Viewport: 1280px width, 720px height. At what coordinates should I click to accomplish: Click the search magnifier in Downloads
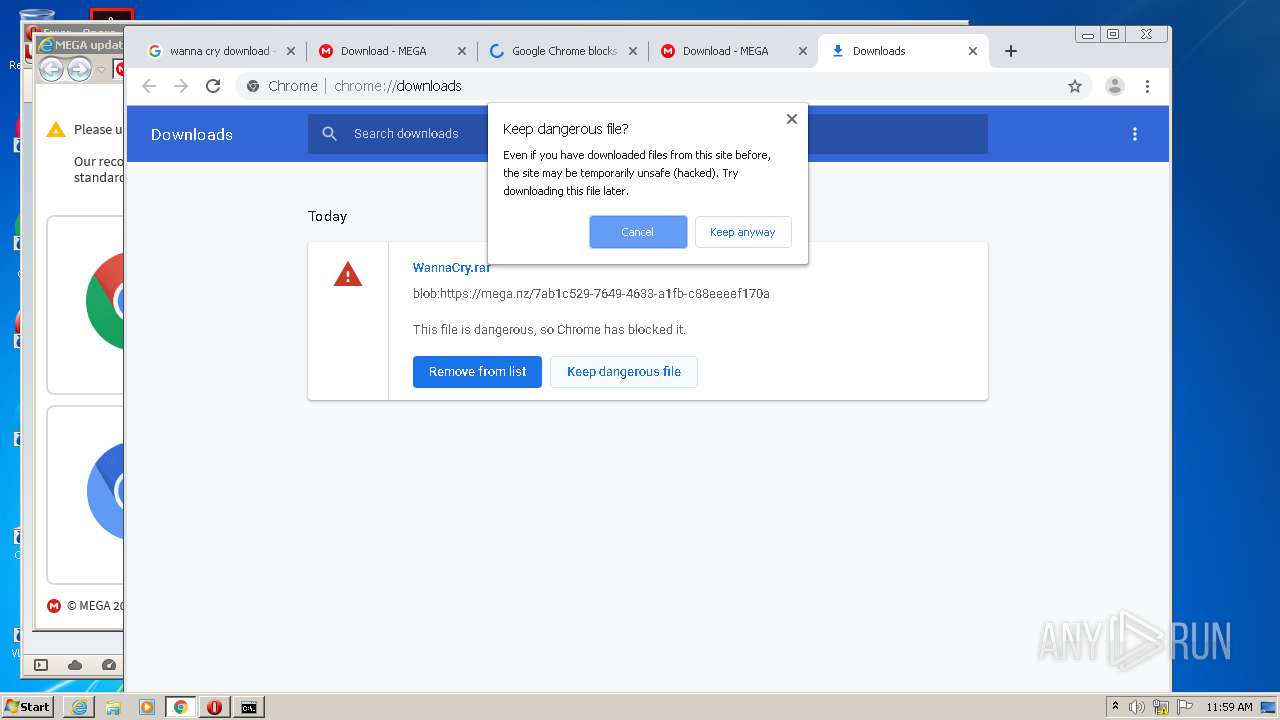point(329,134)
